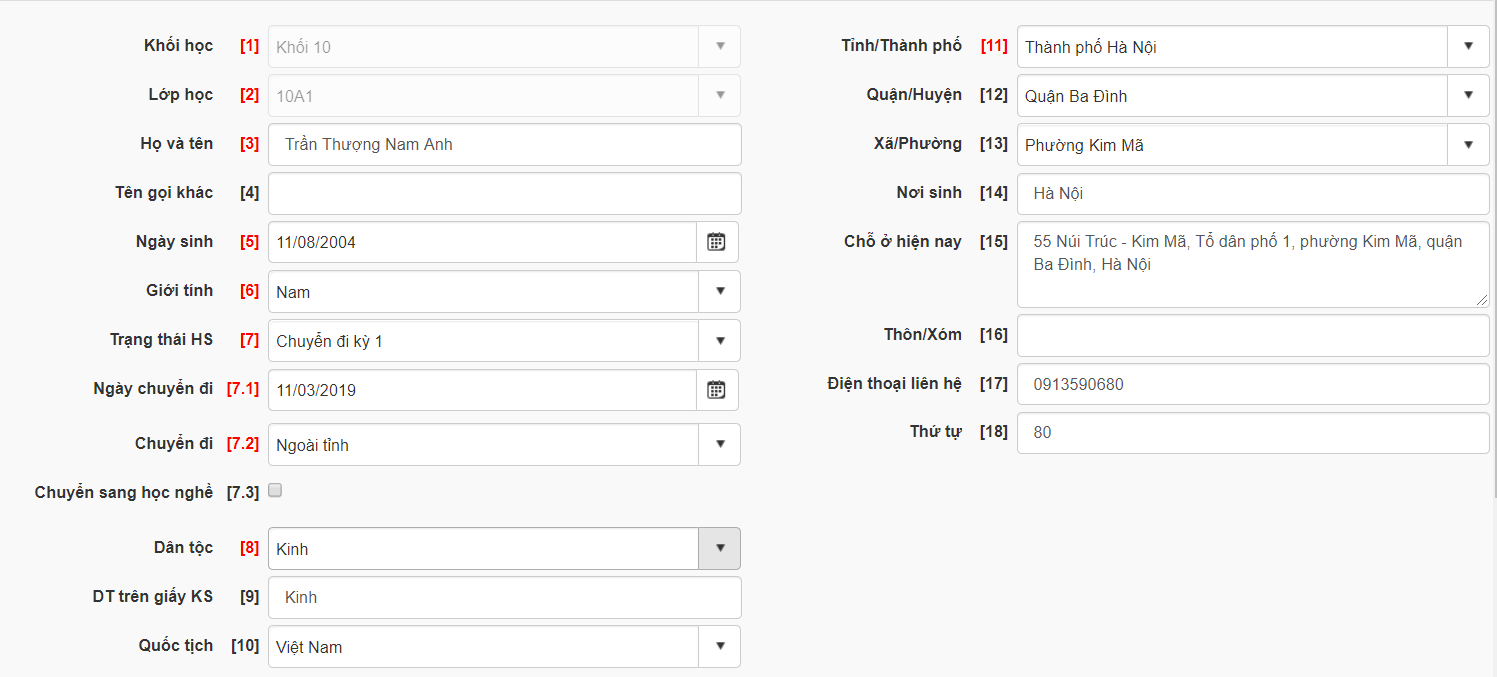Open the Ngày chuyển đi calendar picker

point(716,390)
